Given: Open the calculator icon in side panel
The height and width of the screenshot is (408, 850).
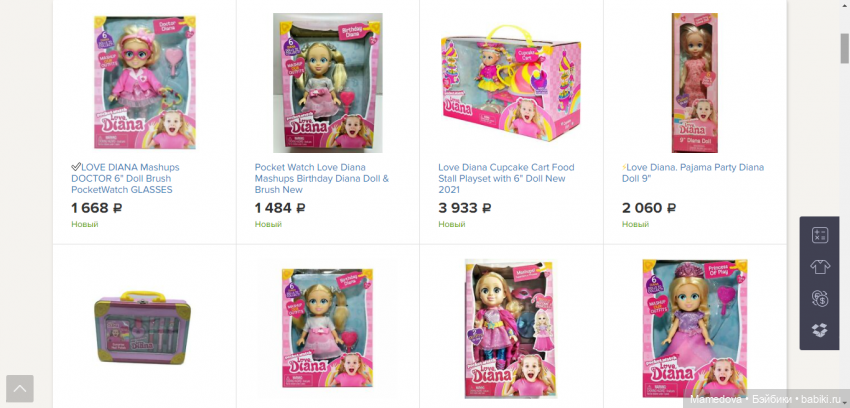Looking at the screenshot, I should pyautogui.click(x=820, y=235).
